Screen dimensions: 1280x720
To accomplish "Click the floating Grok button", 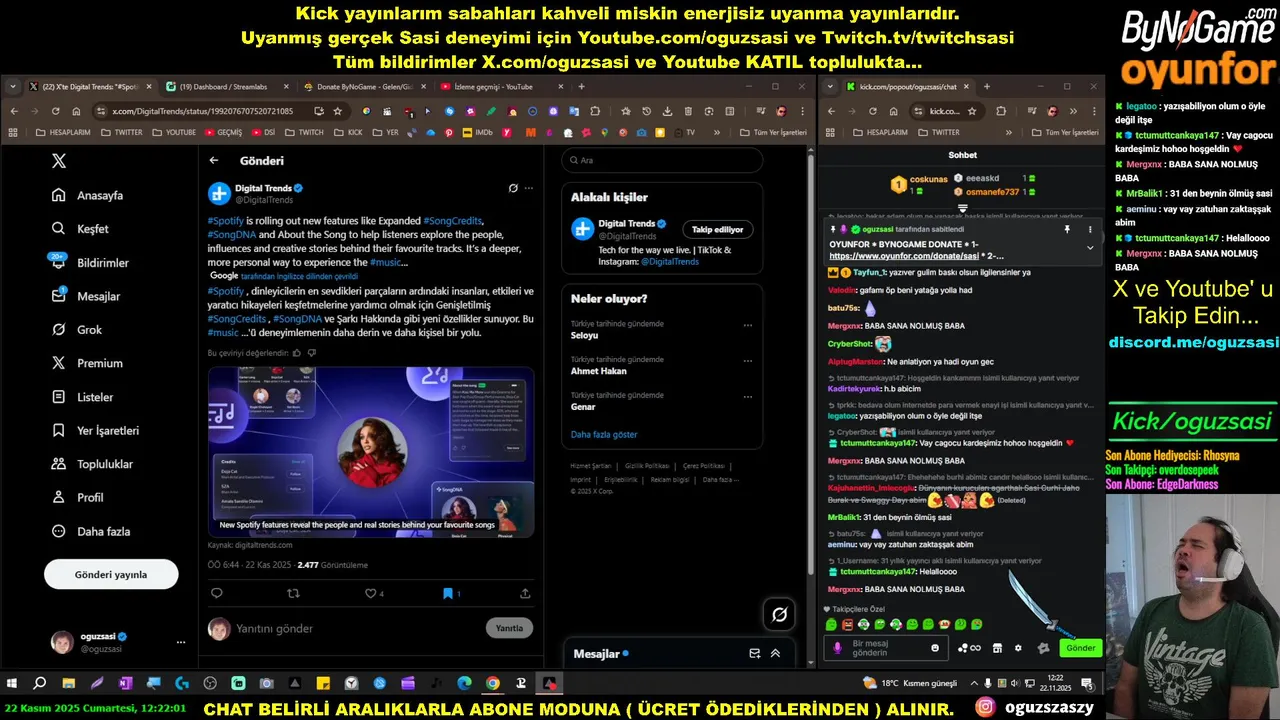I will pyautogui.click(x=779, y=614).
